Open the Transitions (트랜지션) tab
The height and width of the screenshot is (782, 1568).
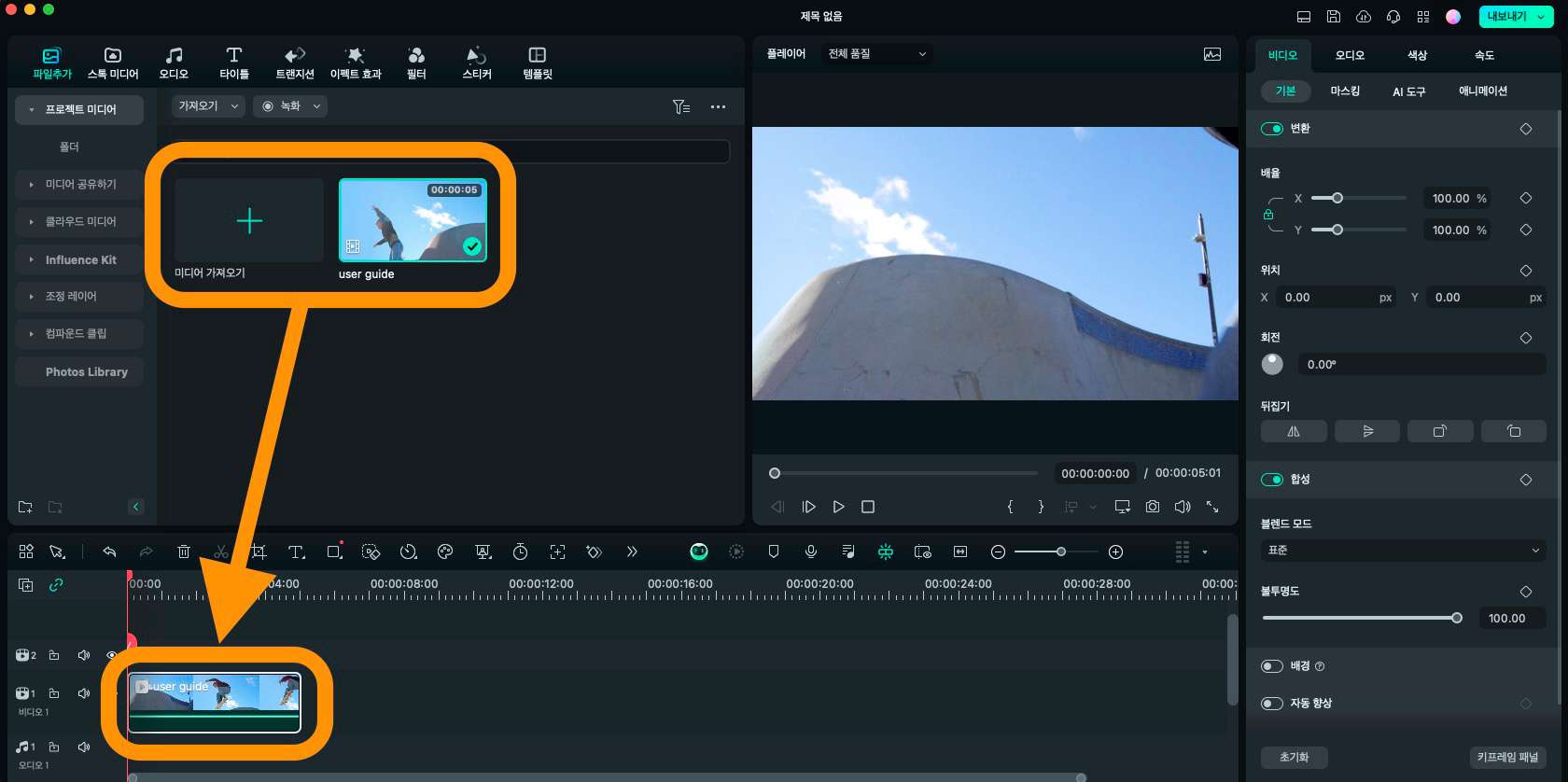(x=295, y=63)
